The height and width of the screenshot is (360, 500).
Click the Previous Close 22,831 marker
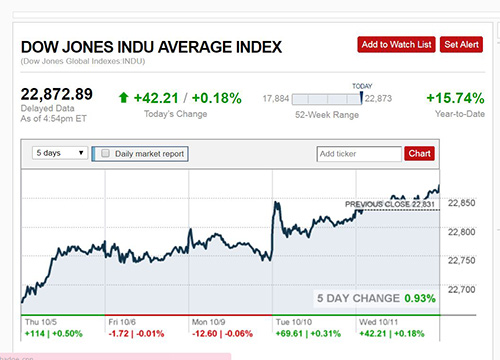[390, 204]
